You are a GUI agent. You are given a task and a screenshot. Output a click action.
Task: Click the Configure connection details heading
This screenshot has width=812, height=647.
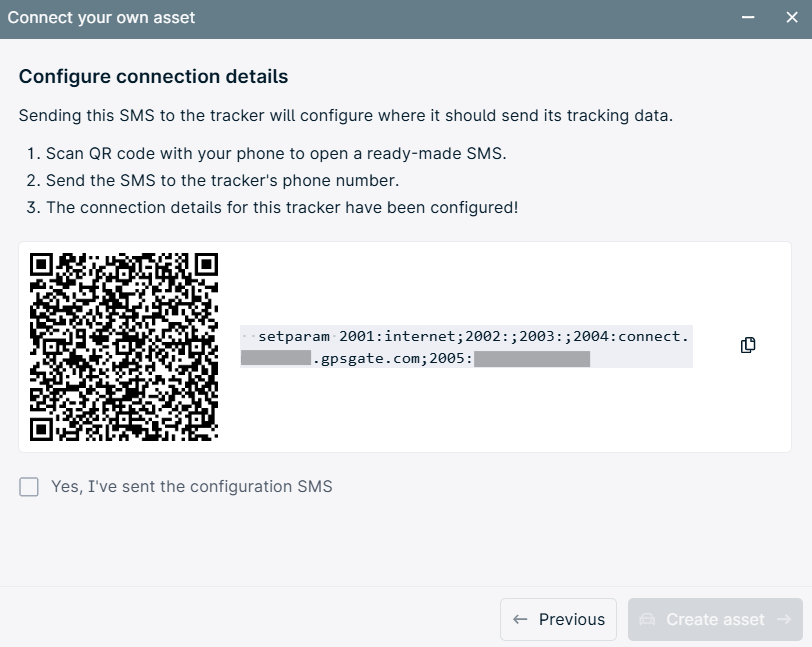click(153, 77)
